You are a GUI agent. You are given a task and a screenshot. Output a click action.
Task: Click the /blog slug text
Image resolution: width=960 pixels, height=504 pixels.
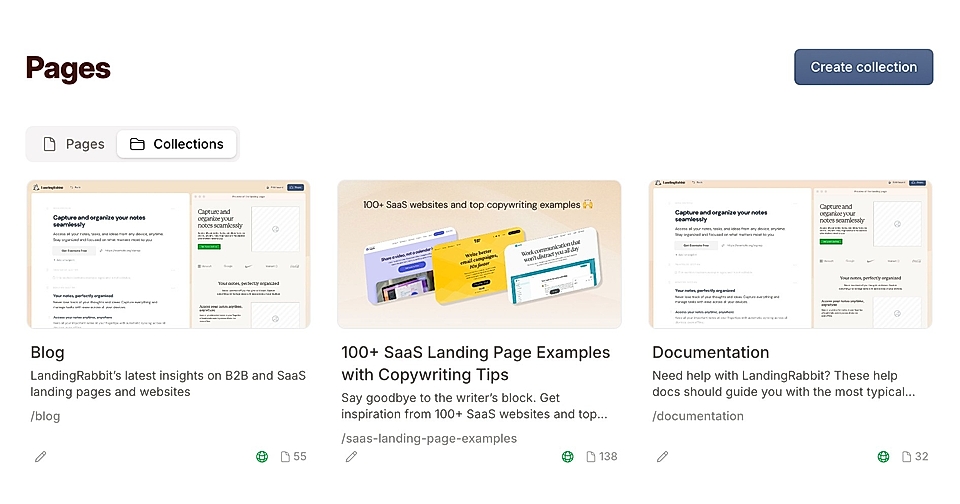coord(45,416)
